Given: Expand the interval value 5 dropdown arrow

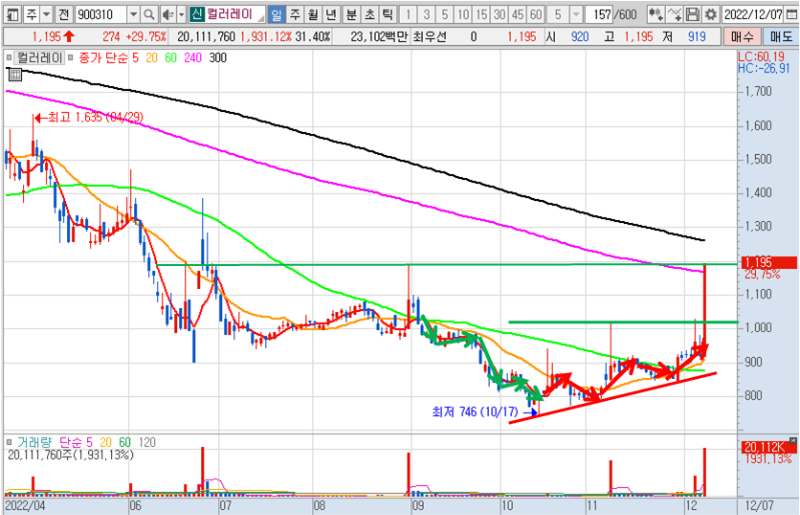Looking at the screenshot, I should [576, 15].
